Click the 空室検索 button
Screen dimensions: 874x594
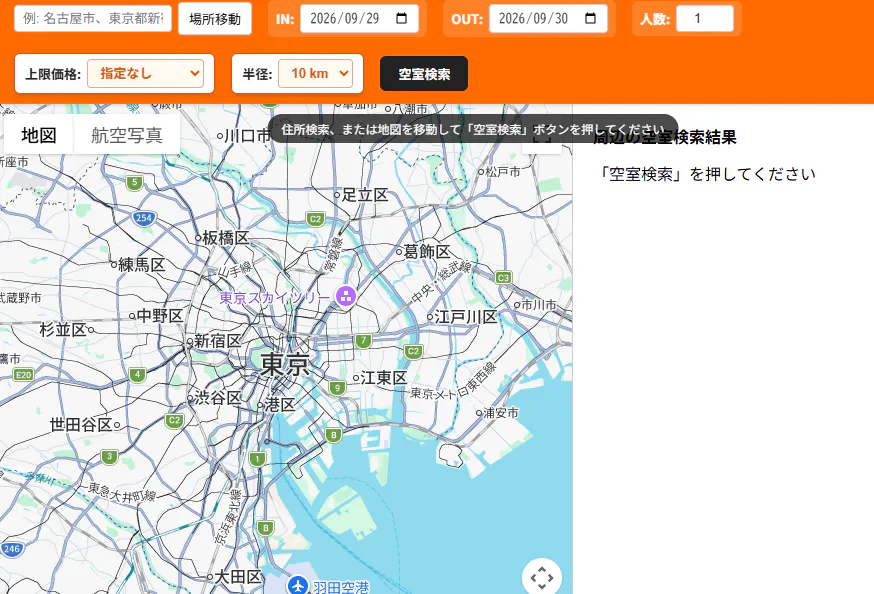(x=424, y=74)
